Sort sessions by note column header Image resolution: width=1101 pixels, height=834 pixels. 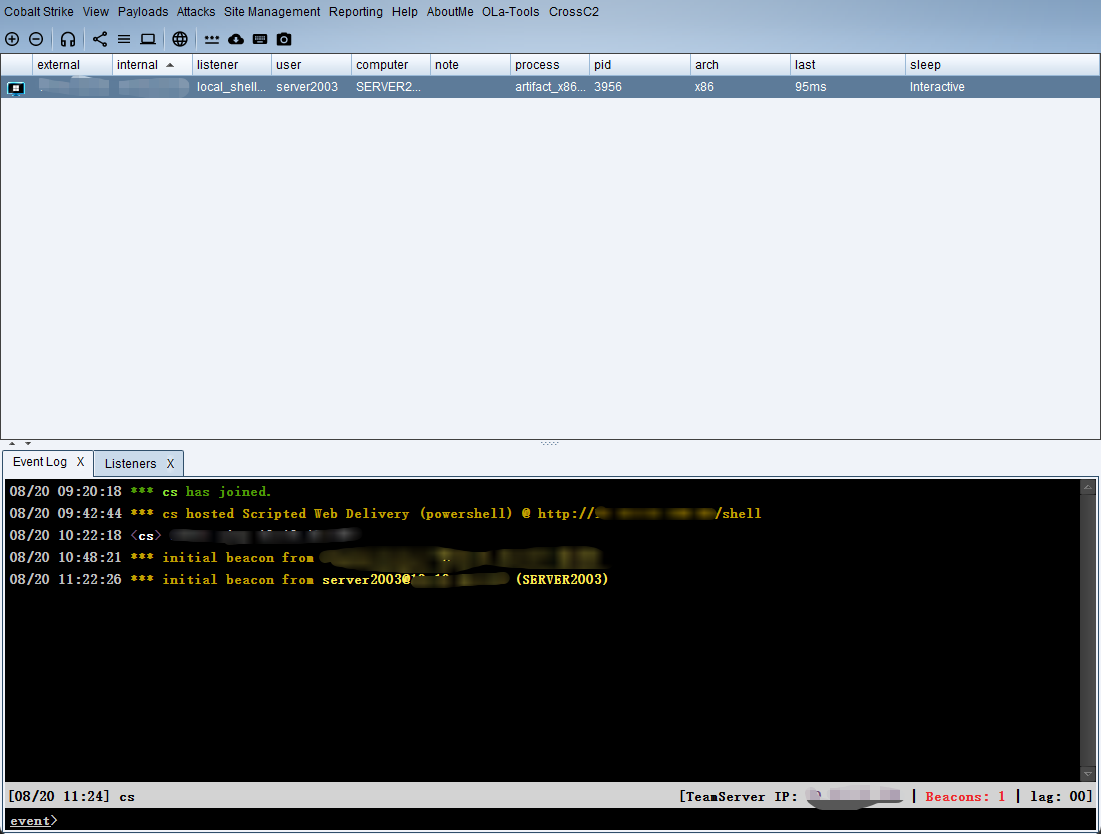click(x=470, y=65)
